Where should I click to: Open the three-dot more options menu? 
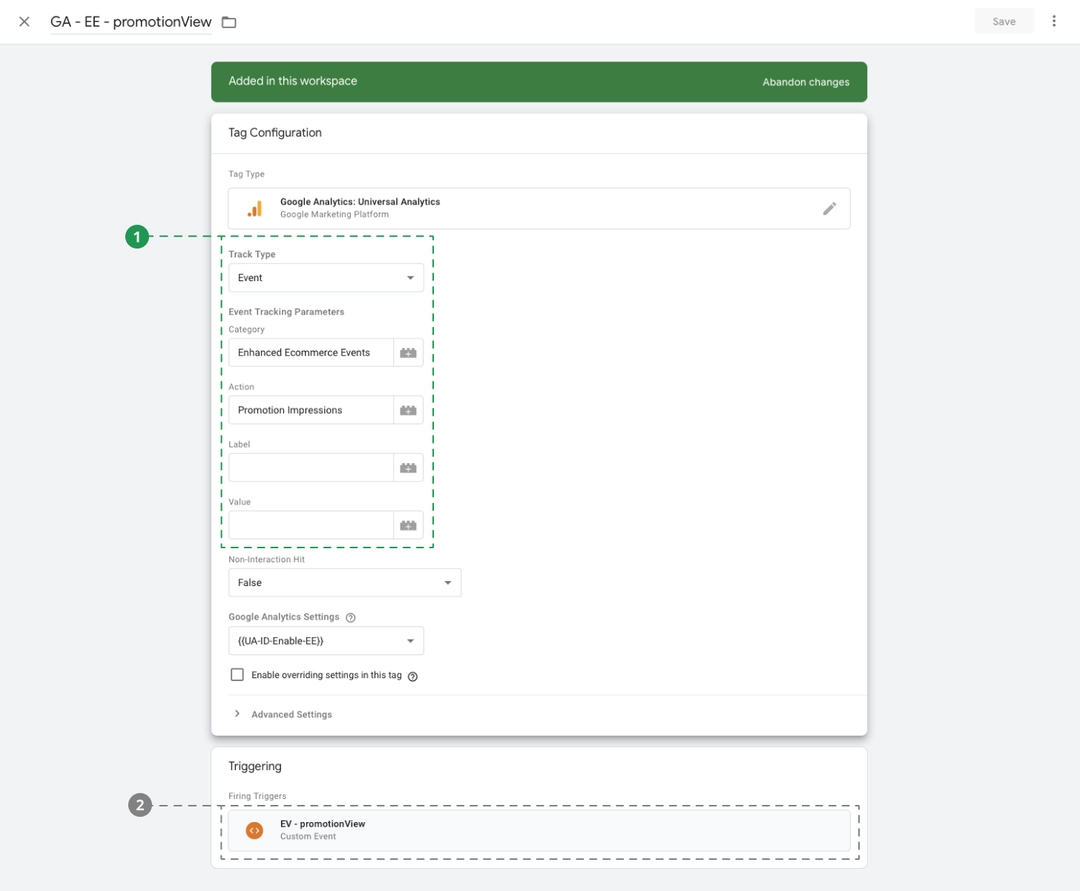point(1054,21)
